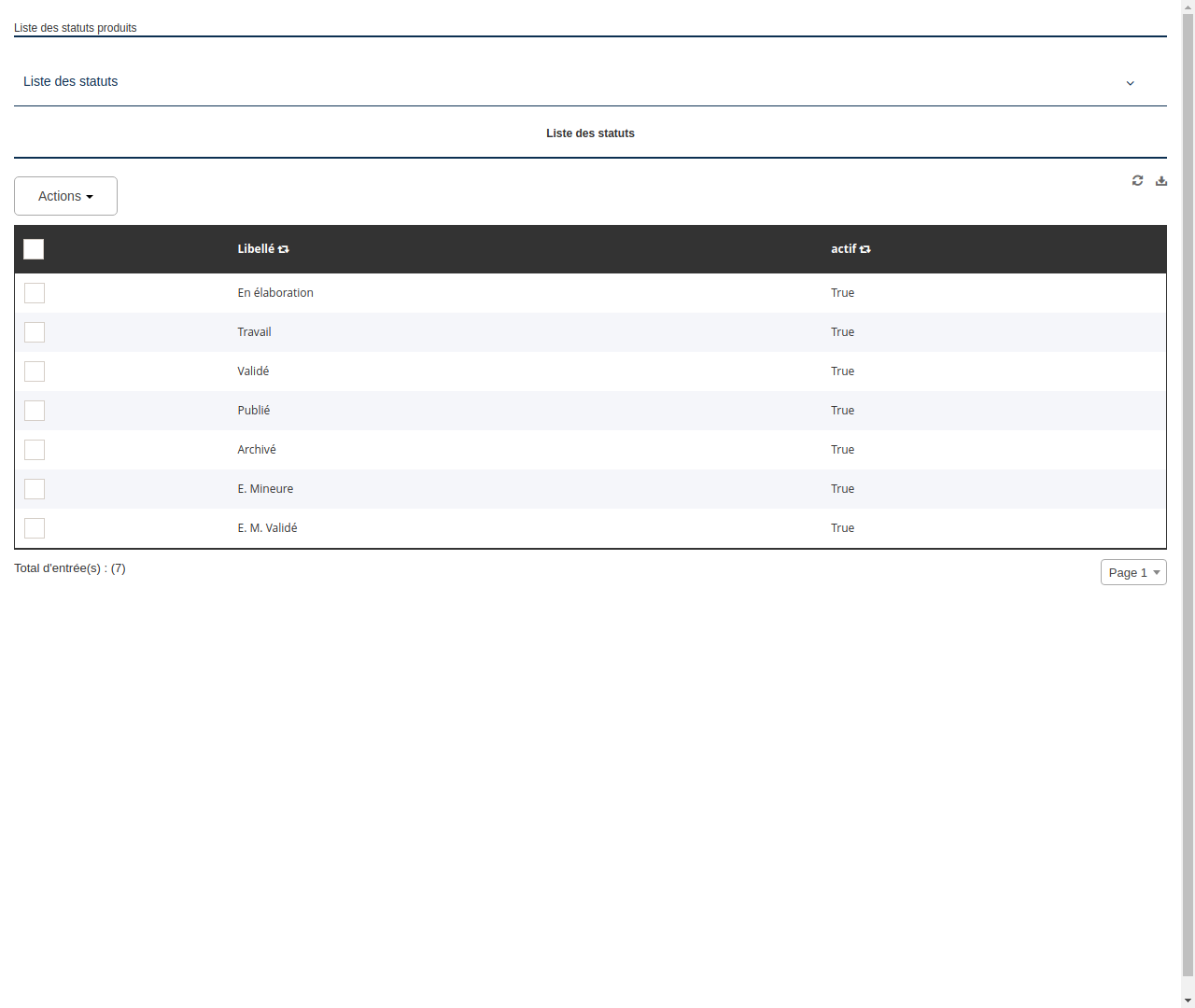
Task: Toggle the select-all checkbox in table header
Action: point(34,249)
